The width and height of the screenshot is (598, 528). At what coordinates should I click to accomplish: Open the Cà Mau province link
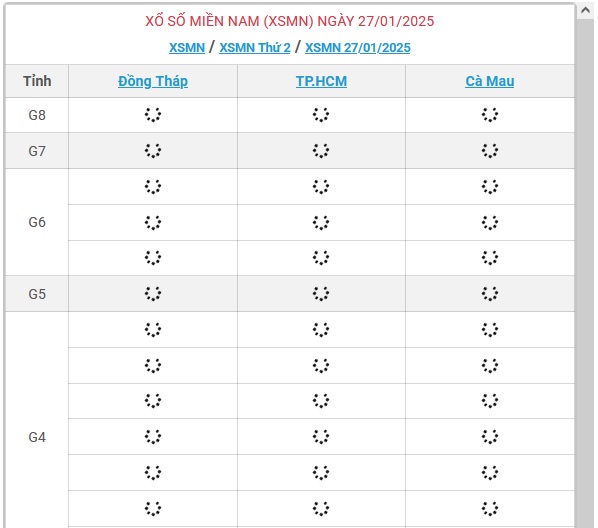(490, 81)
